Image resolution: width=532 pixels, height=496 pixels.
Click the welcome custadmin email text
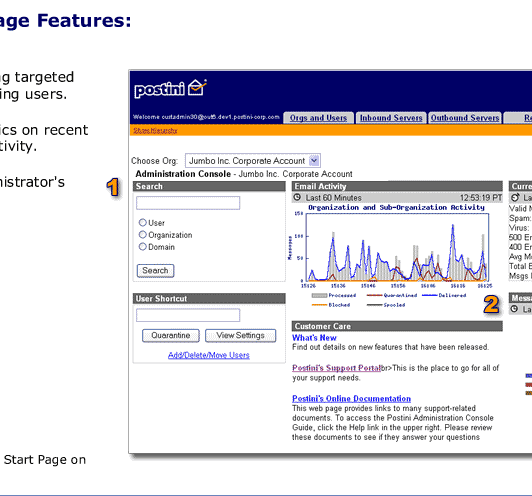(x=206, y=117)
